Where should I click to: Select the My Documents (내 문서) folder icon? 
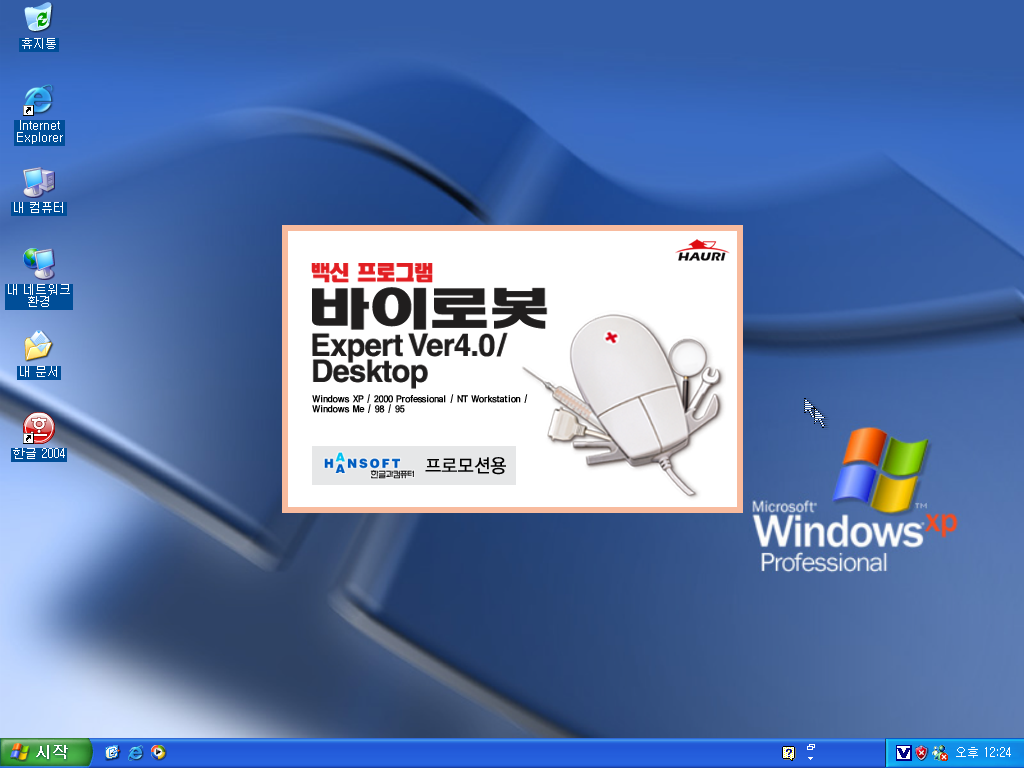point(39,355)
